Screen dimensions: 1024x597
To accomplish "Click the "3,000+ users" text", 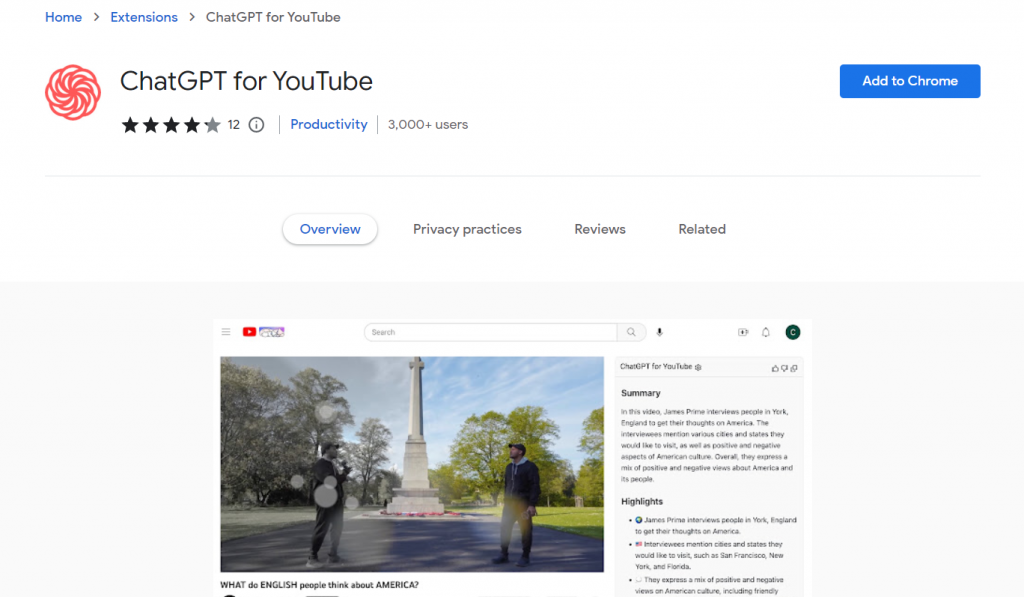I will [x=428, y=124].
